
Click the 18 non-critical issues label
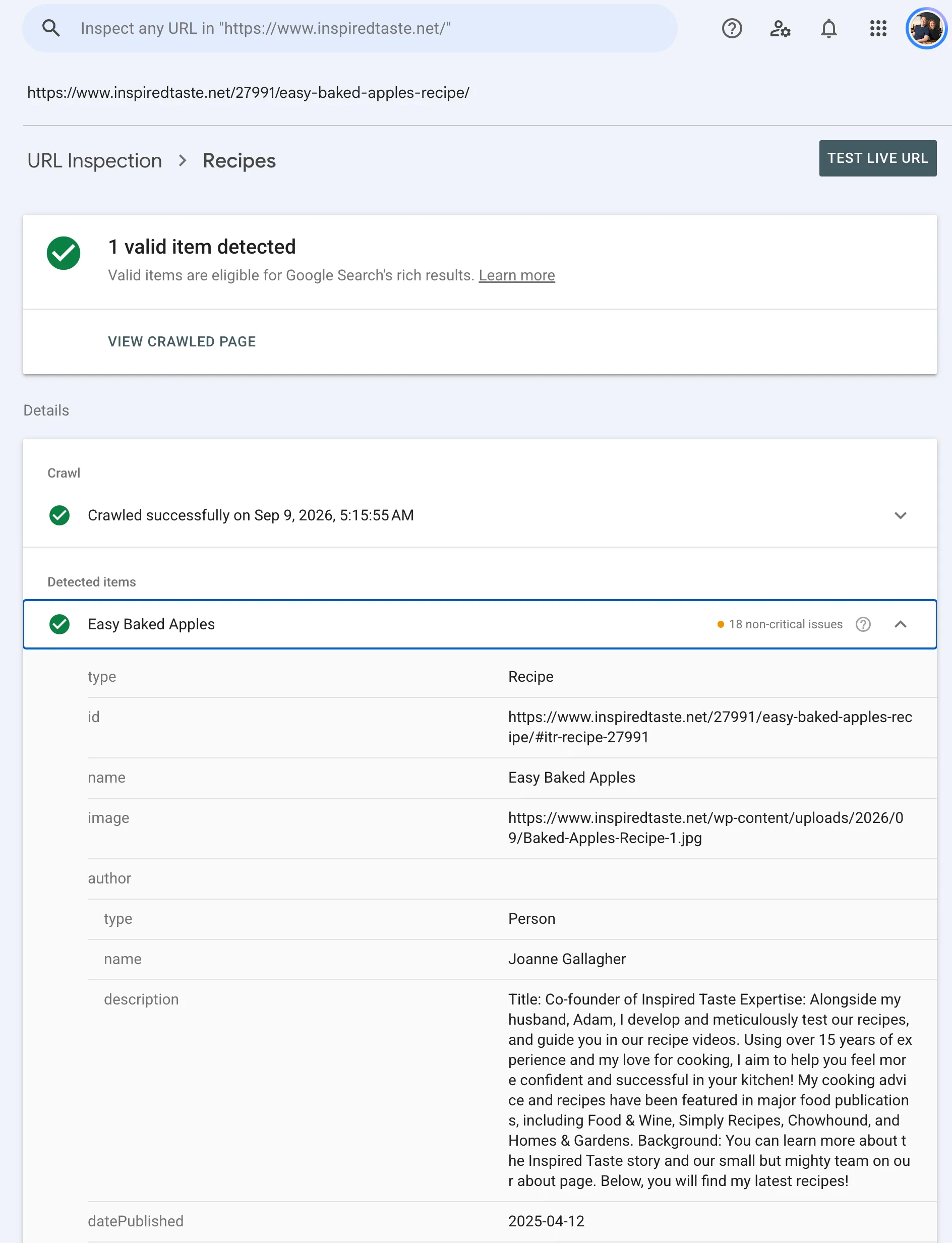(786, 624)
